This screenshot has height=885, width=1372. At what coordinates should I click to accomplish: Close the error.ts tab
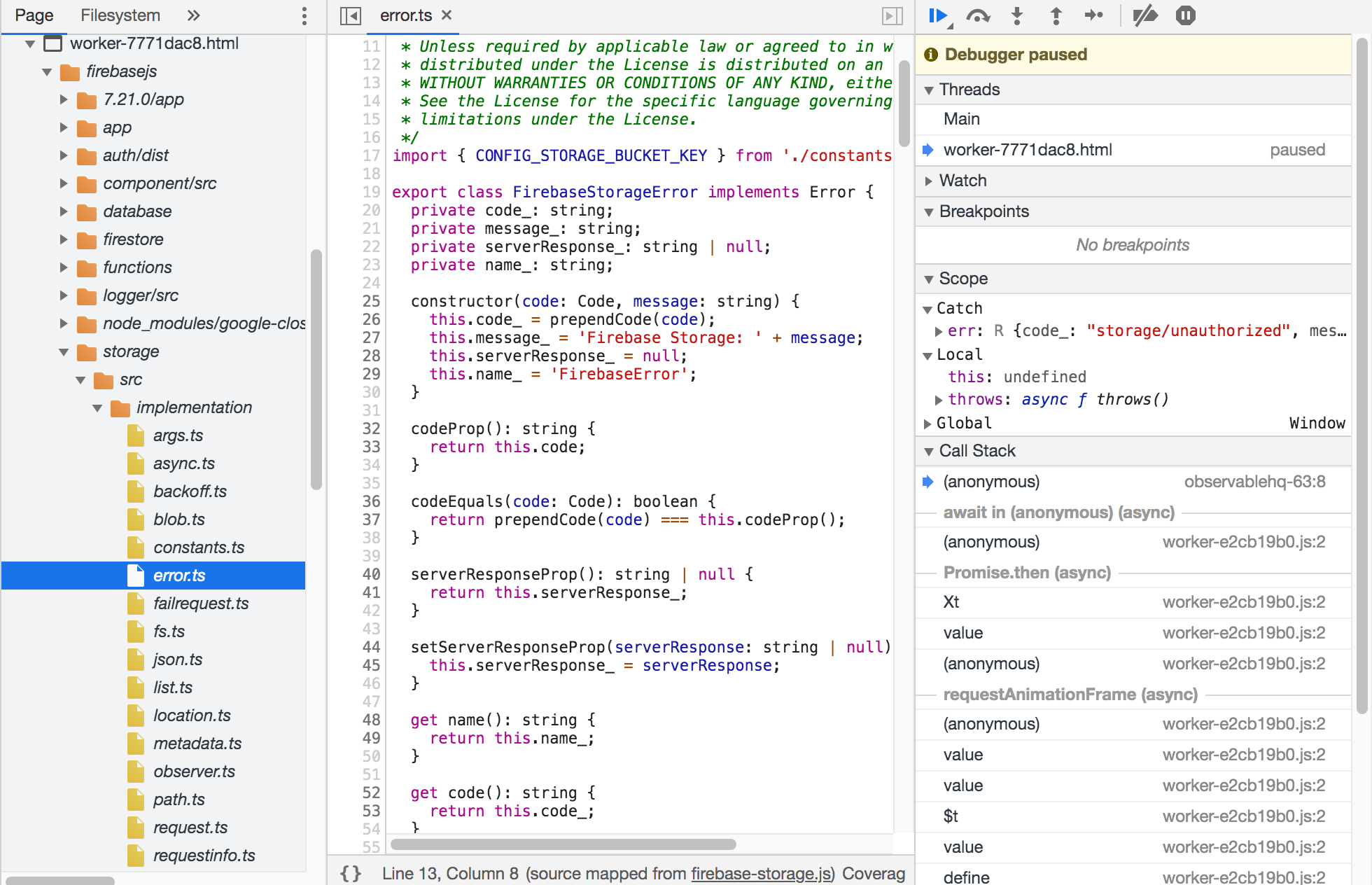point(447,15)
